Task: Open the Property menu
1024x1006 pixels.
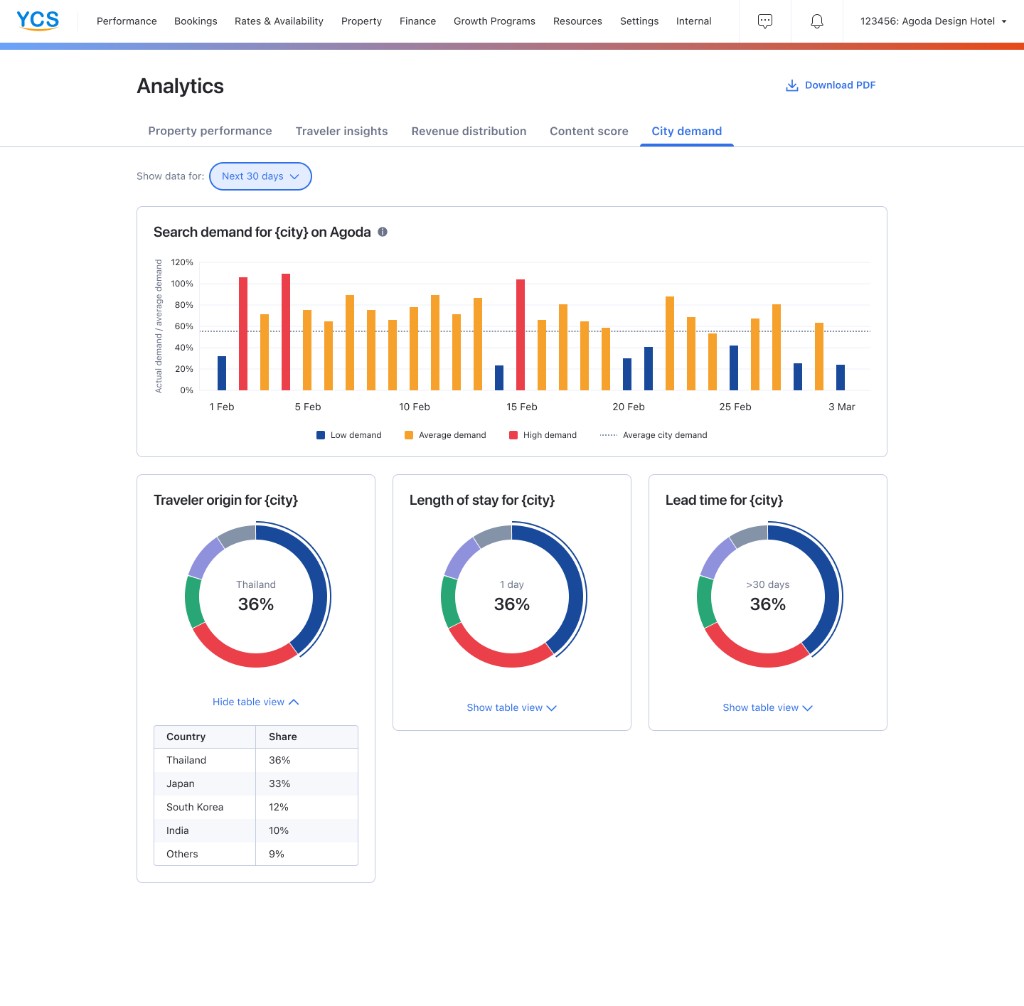Action: (361, 21)
